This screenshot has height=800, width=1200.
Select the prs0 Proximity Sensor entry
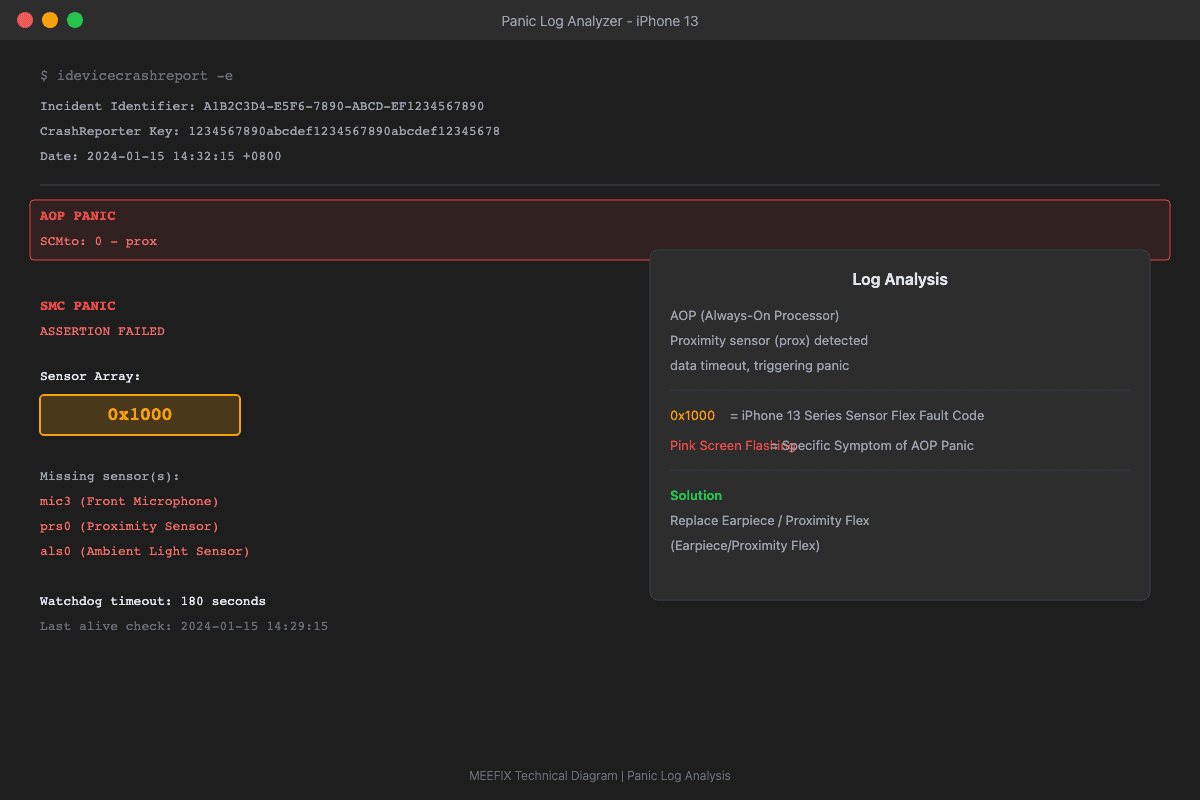pyautogui.click(x=129, y=526)
